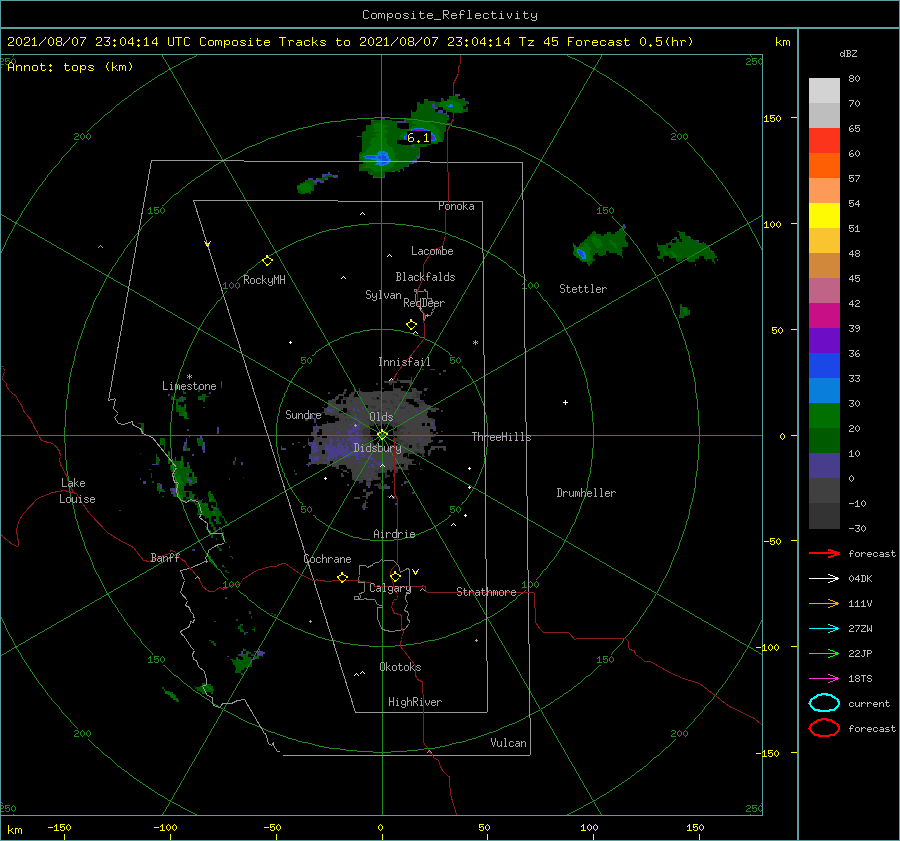The height and width of the screenshot is (841, 900).
Task: Select the cyan 27ZW arrow legend icon
Action: (824, 629)
